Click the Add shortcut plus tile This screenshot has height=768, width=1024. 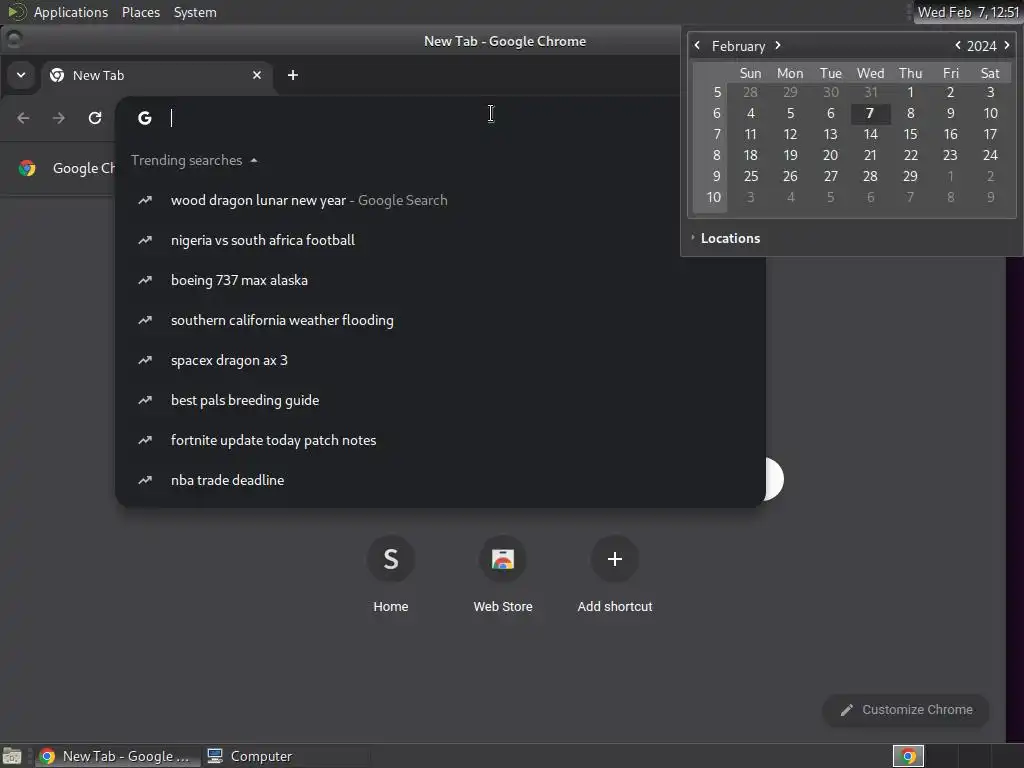click(615, 575)
